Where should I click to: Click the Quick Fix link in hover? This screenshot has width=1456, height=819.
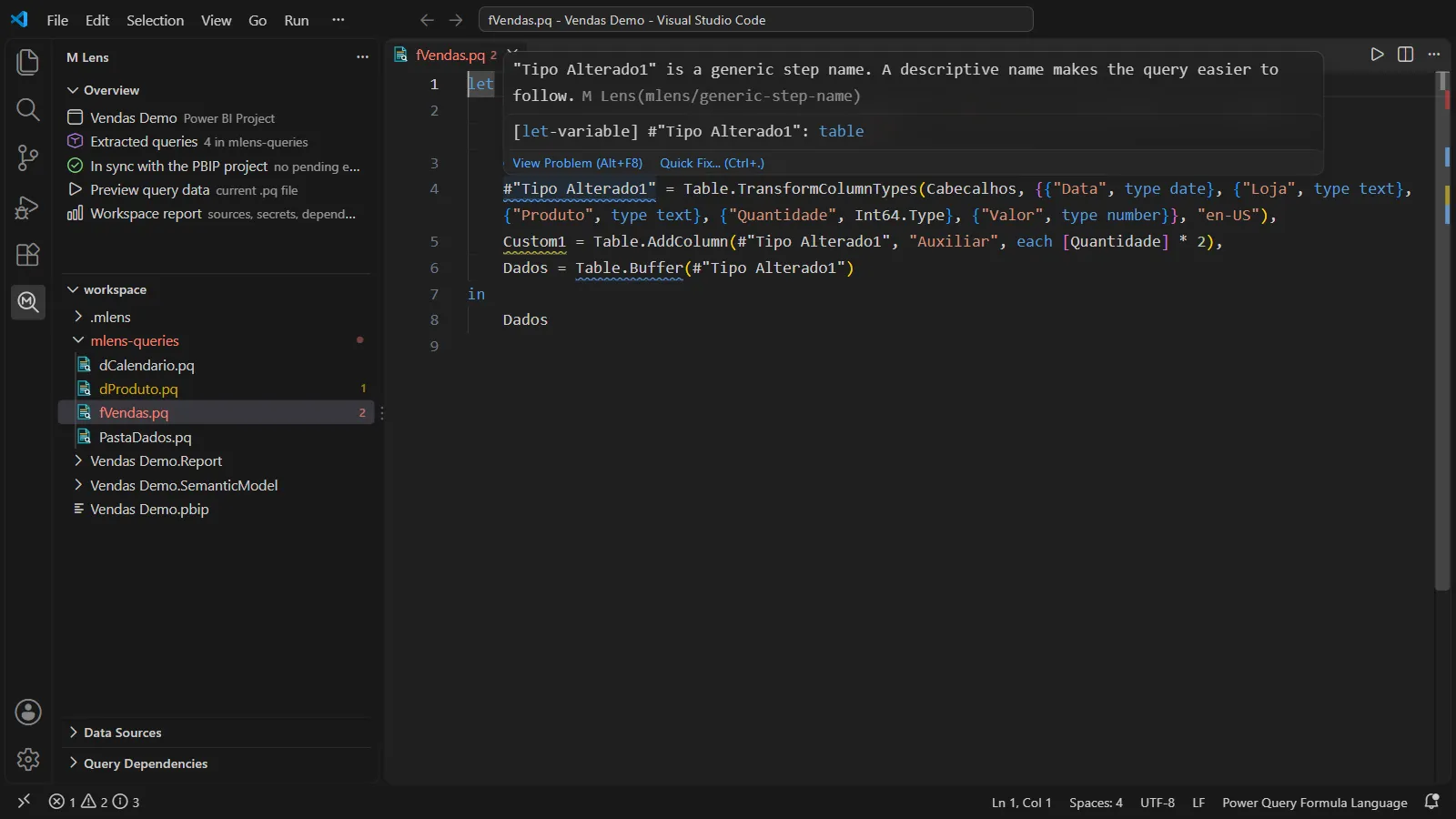(x=712, y=163)
